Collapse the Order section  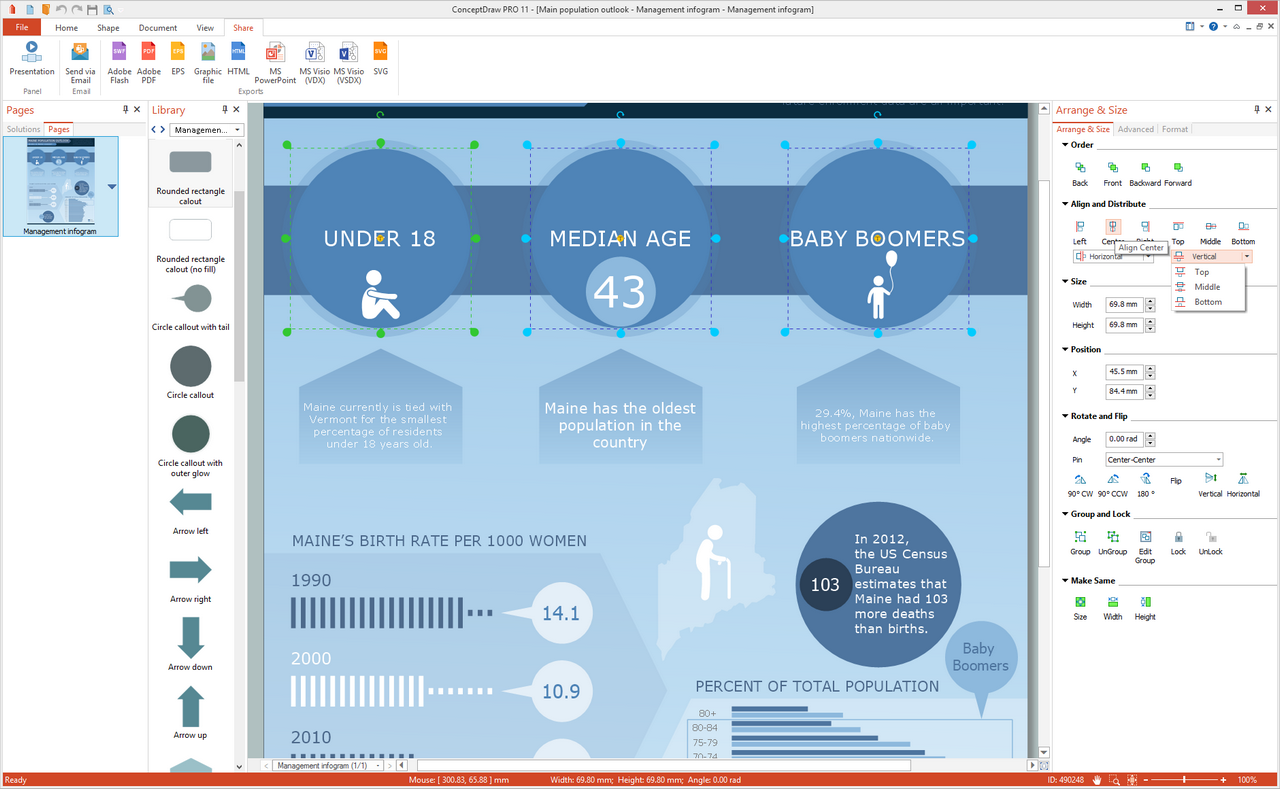(x=1064, y=145)
